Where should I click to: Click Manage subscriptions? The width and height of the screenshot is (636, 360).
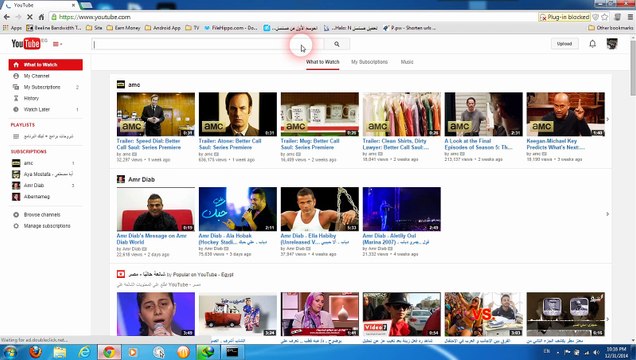click(47, 226)
